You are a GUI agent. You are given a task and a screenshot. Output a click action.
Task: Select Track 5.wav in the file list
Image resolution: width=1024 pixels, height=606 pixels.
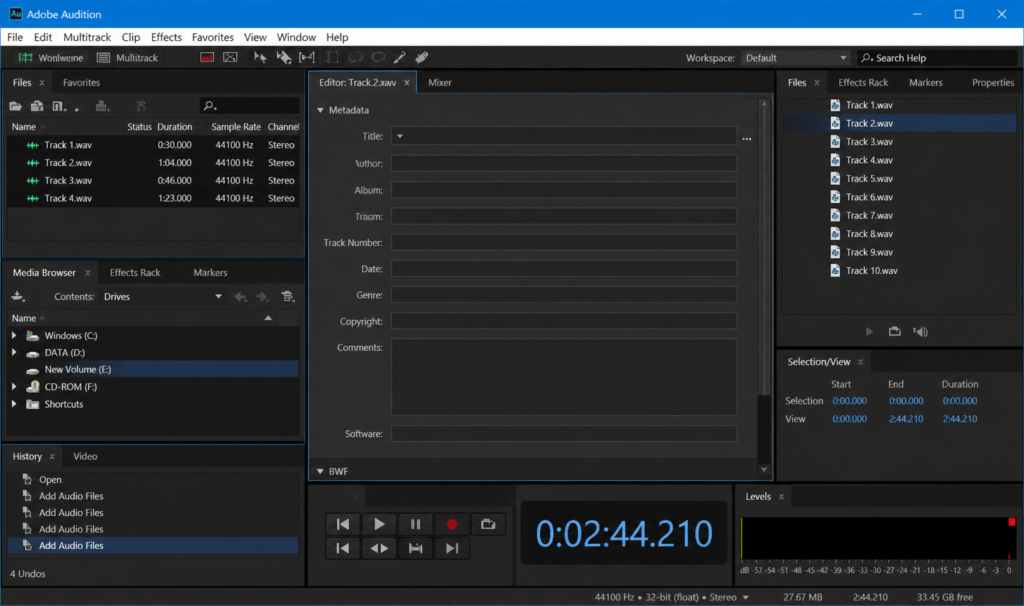click(x=869, y=178)
